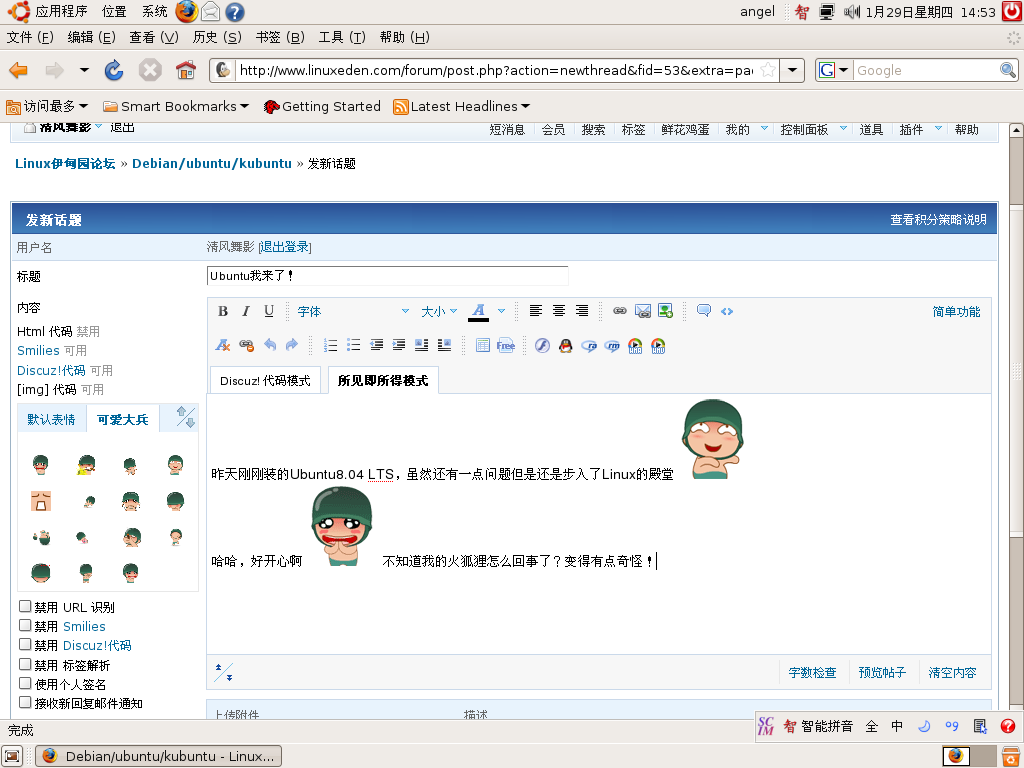Align text to the right

[581, 312]
